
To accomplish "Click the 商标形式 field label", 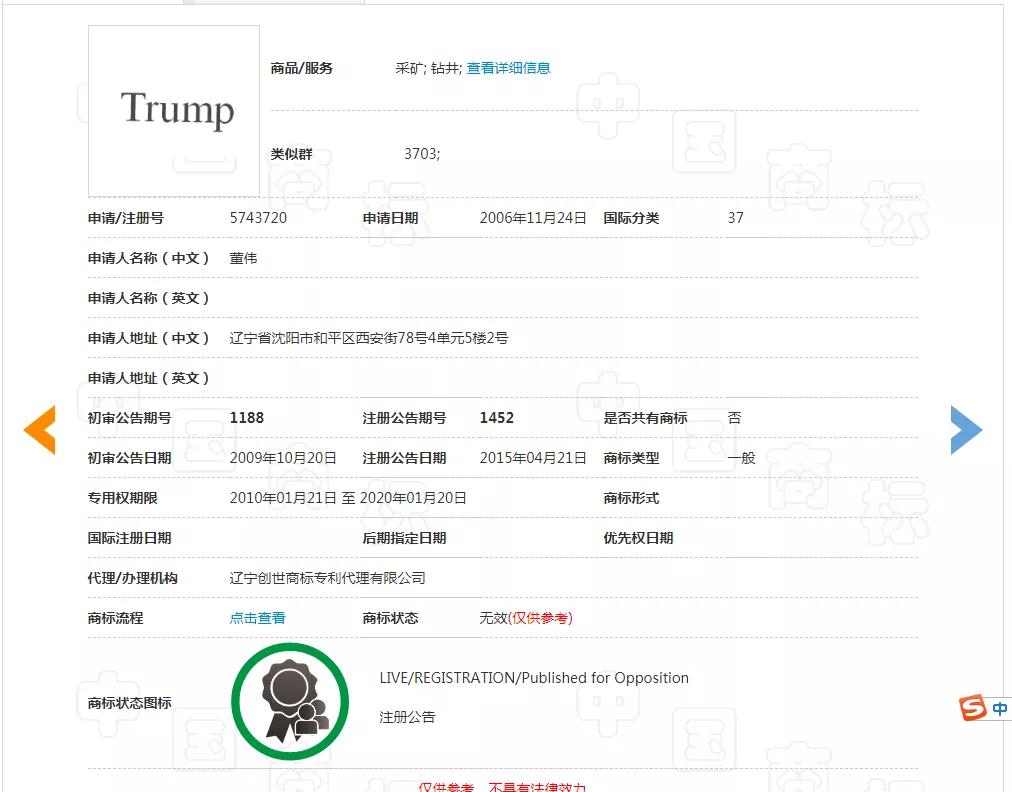I will coord(631,498).
